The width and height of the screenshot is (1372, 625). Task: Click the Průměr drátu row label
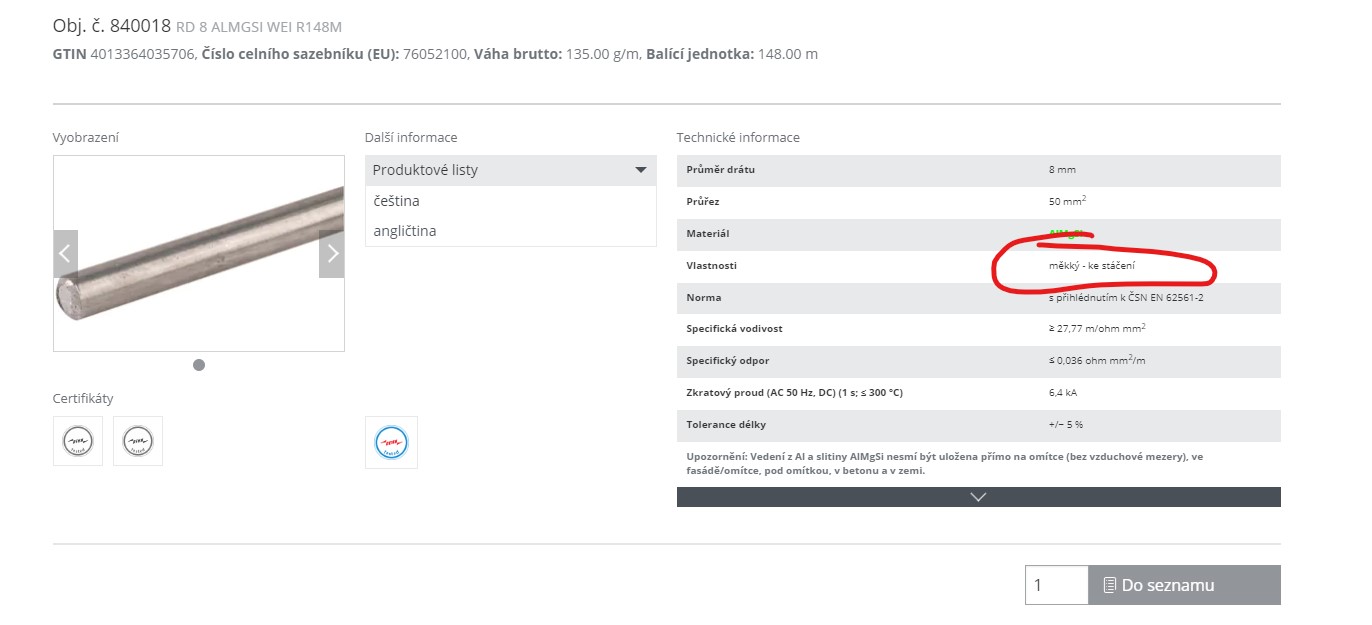(x=720, y=170)
